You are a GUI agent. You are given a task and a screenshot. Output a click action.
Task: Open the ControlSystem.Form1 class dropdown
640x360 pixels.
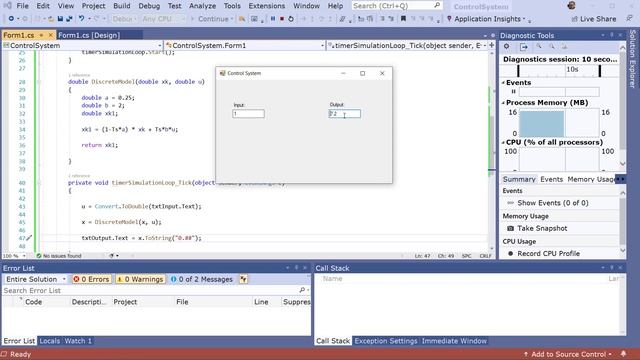245,45
